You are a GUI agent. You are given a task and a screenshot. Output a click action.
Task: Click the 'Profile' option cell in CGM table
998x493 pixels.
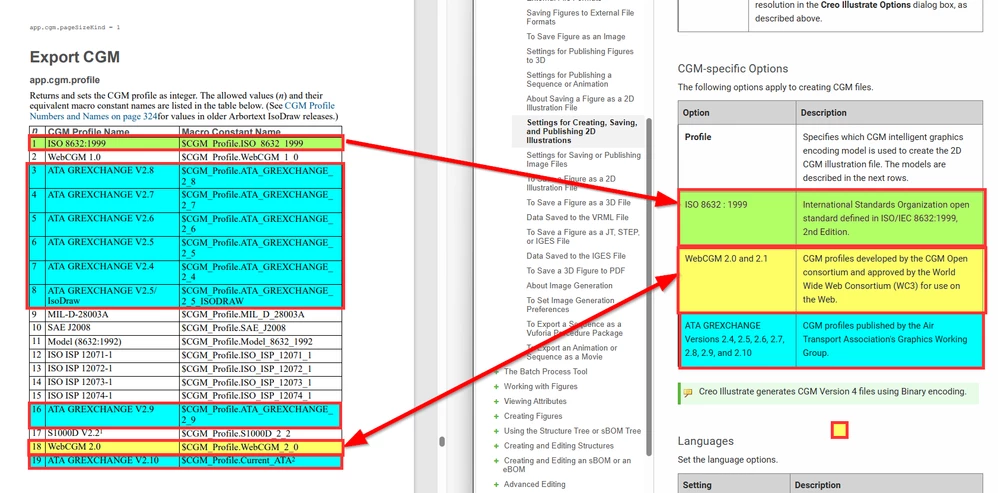pyautogui.click(x=737, y=157)
